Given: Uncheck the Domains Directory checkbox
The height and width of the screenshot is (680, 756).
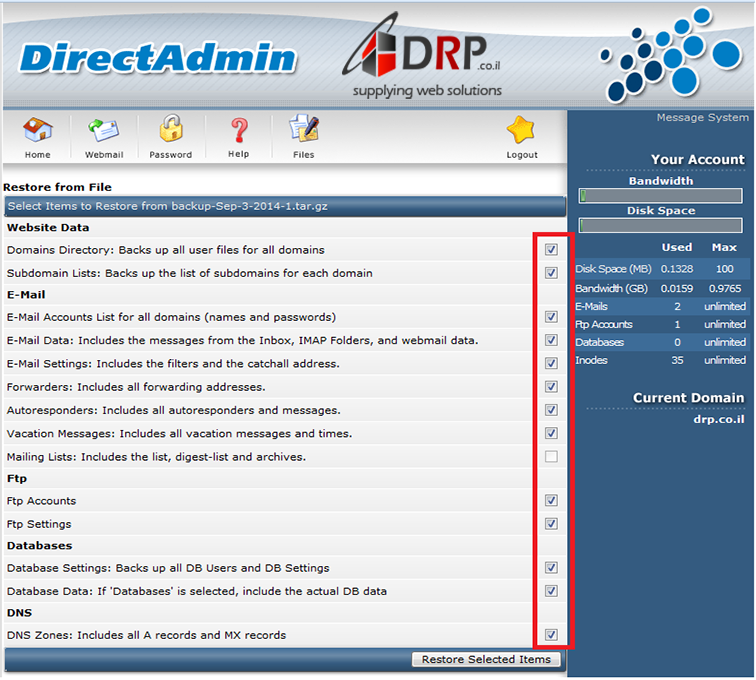Looking at the screenshot, I should click(551, 249).
